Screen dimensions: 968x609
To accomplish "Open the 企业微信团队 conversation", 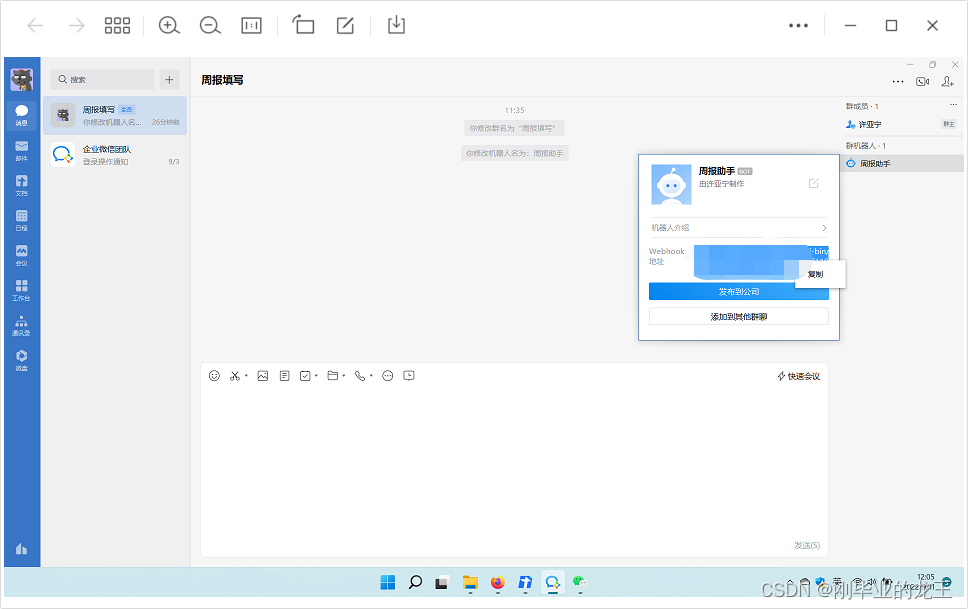I will [115, 154].
